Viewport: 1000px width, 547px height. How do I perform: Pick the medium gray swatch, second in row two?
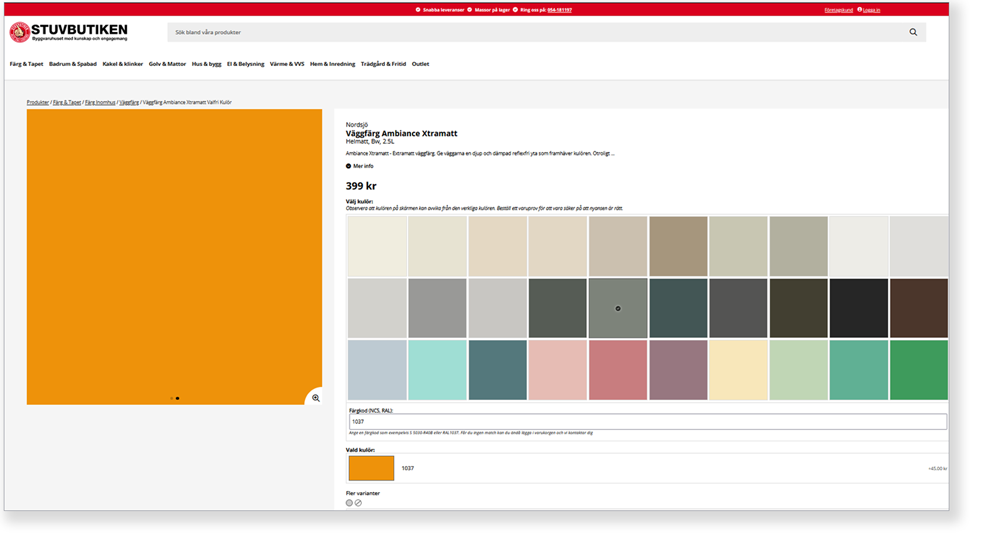pos(437,308)
